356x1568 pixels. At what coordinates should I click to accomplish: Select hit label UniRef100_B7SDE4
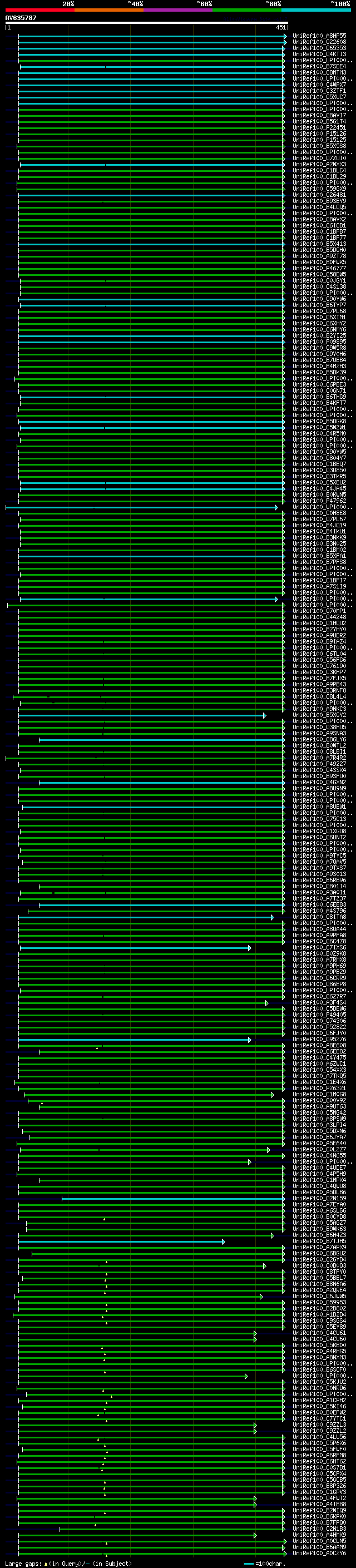coord(319,66)
